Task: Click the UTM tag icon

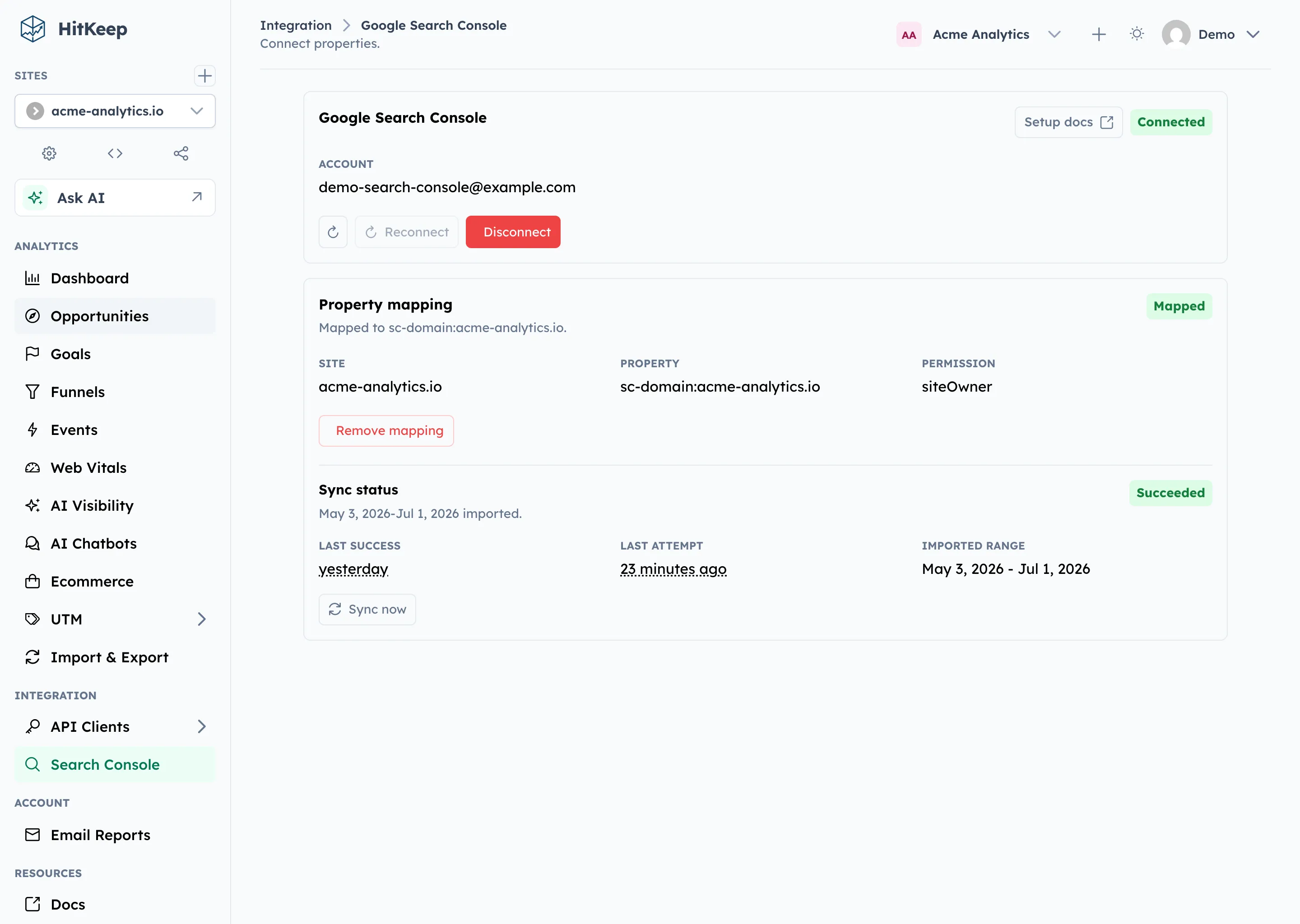Action: (32, 619)
